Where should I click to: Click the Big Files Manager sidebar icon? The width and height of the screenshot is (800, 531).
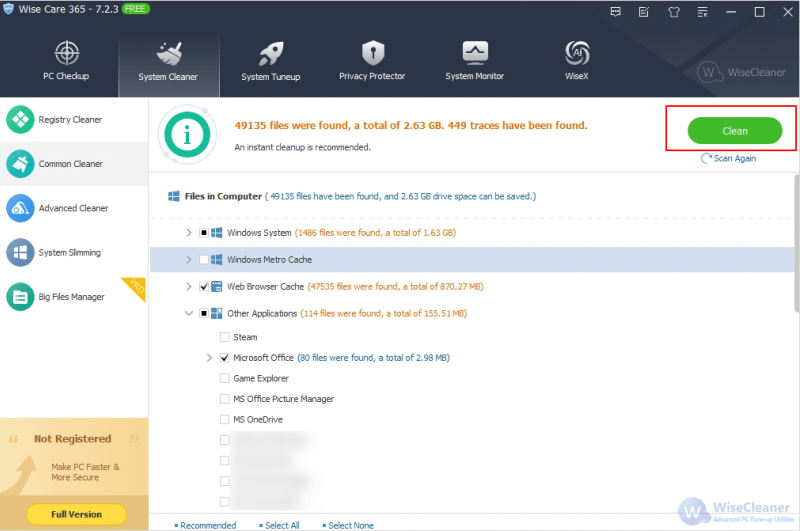pyautogui.click(x=20, y=297)
